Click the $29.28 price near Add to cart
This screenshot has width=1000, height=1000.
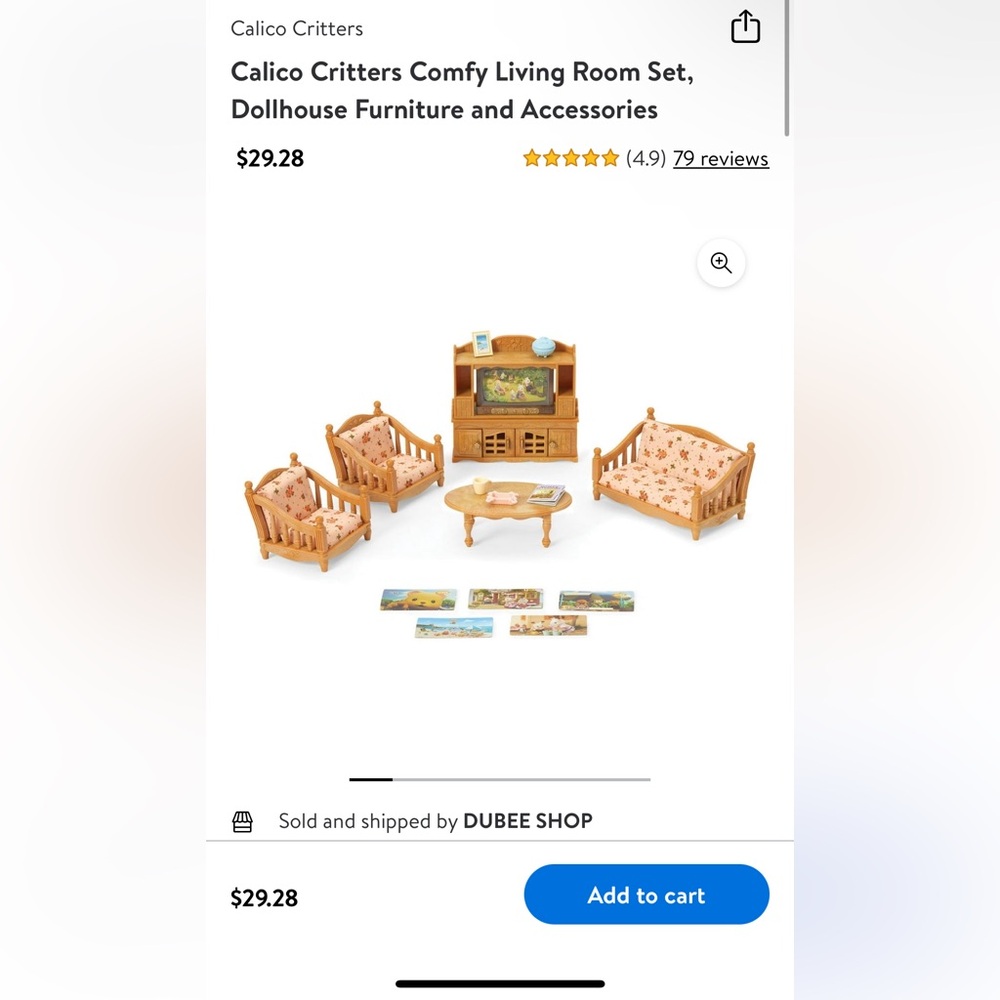pyautogui.click(x=263, y=897)
